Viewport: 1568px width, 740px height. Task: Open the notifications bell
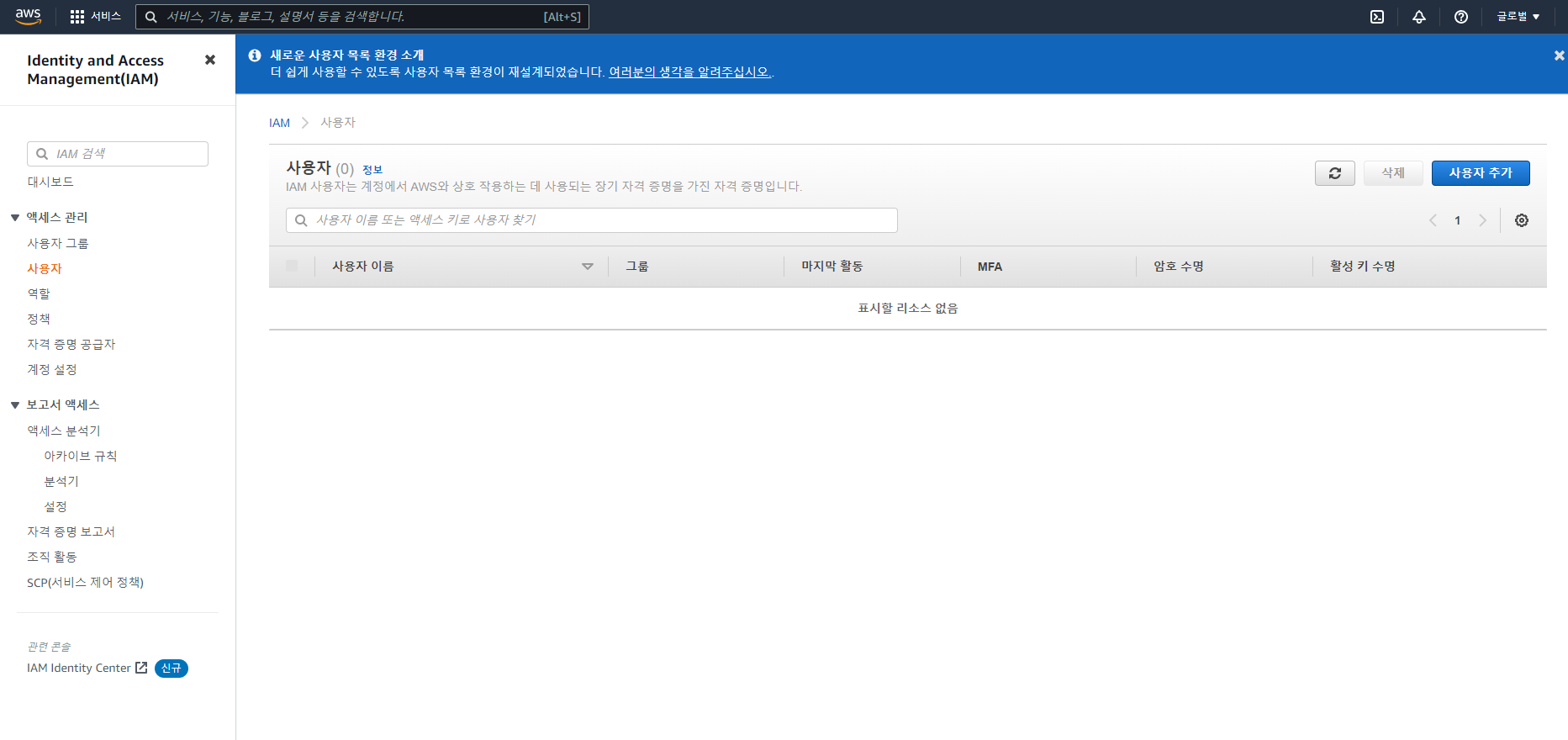click(x=1419, y=17)
